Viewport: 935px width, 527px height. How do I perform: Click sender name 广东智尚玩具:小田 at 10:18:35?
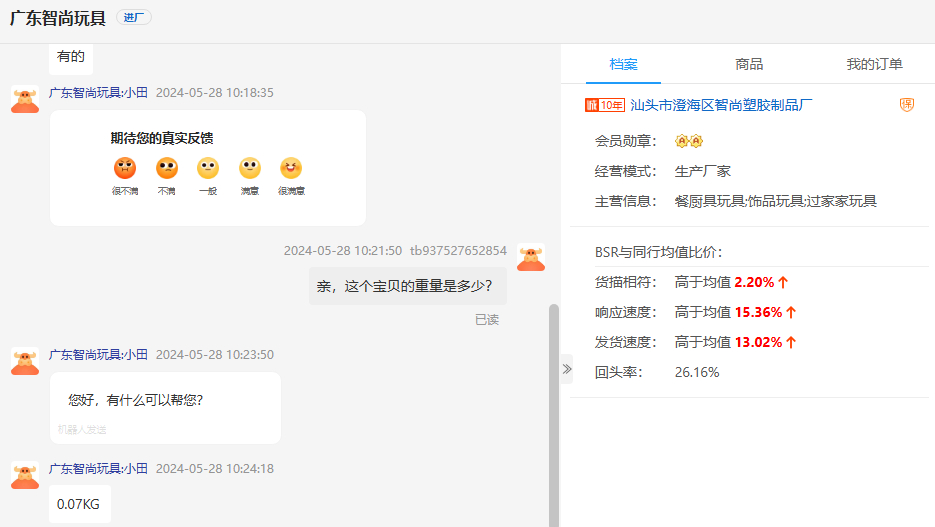pos(98,92)
